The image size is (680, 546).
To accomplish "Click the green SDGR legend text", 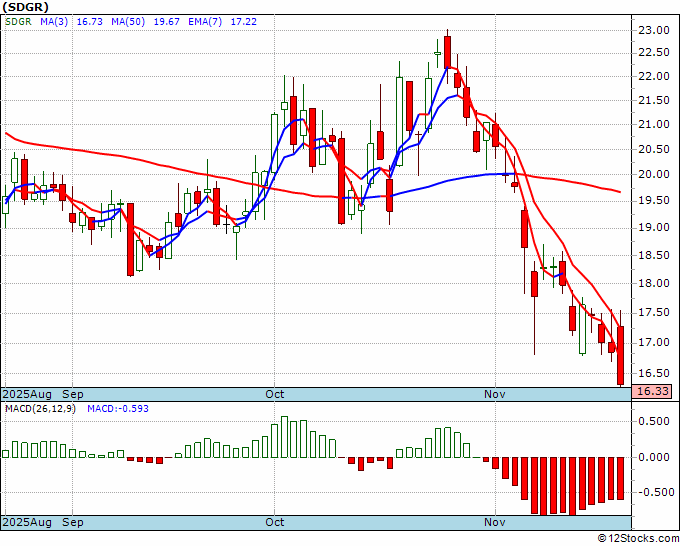I will [x=18, y=21].
